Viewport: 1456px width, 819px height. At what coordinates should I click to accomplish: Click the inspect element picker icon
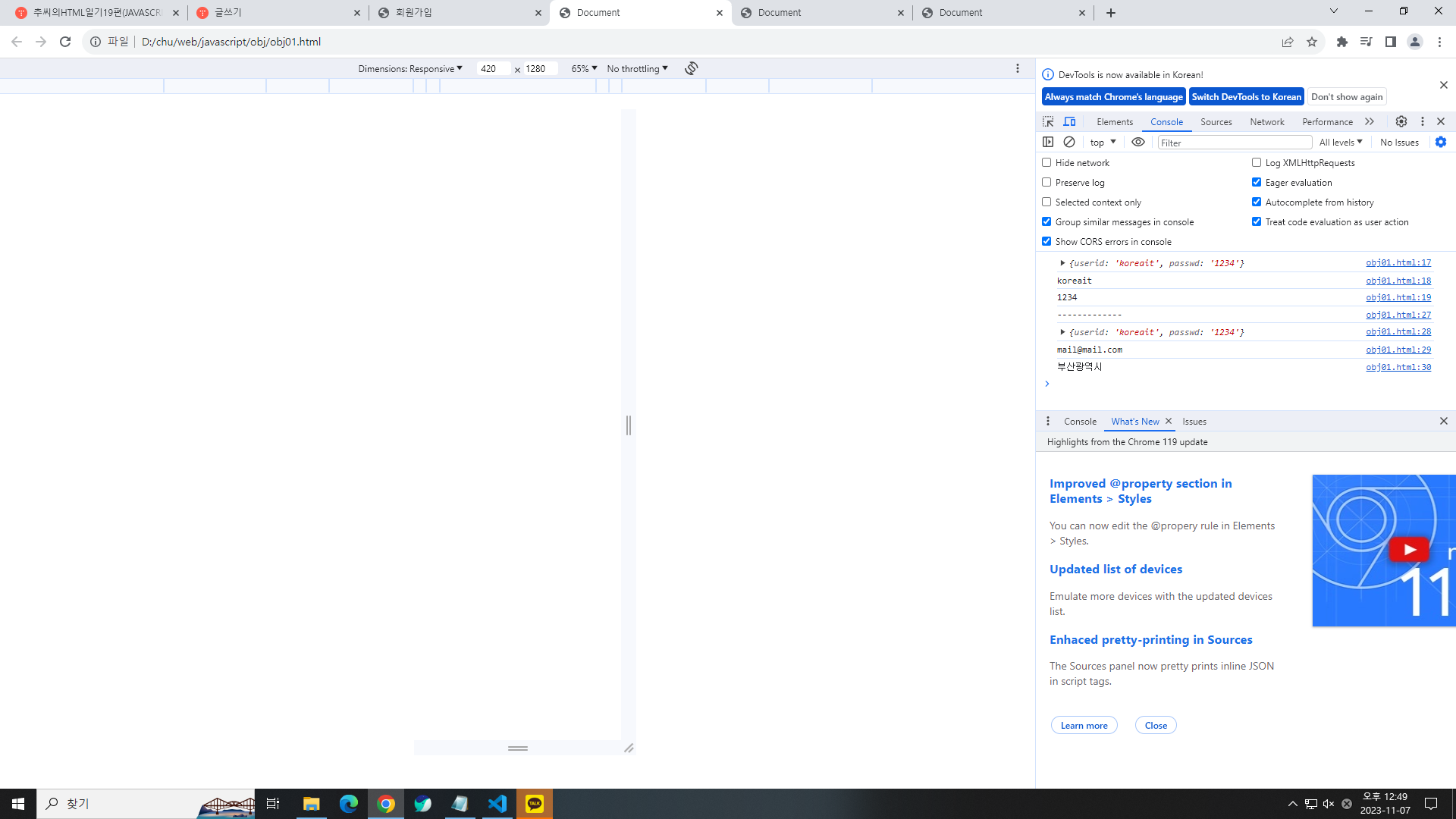[1048, 121]
